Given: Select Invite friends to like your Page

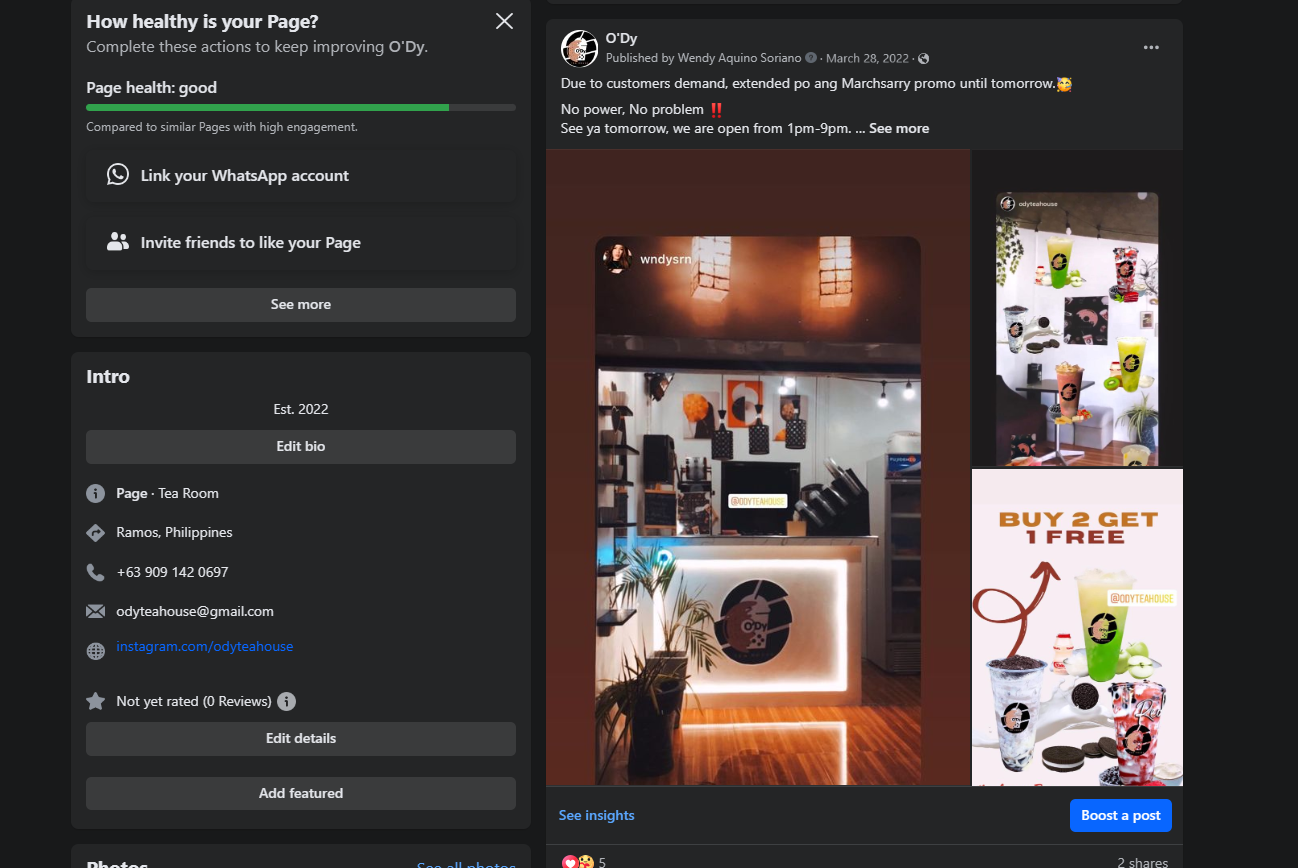Looking at the screenshot, I should [301, 242].
